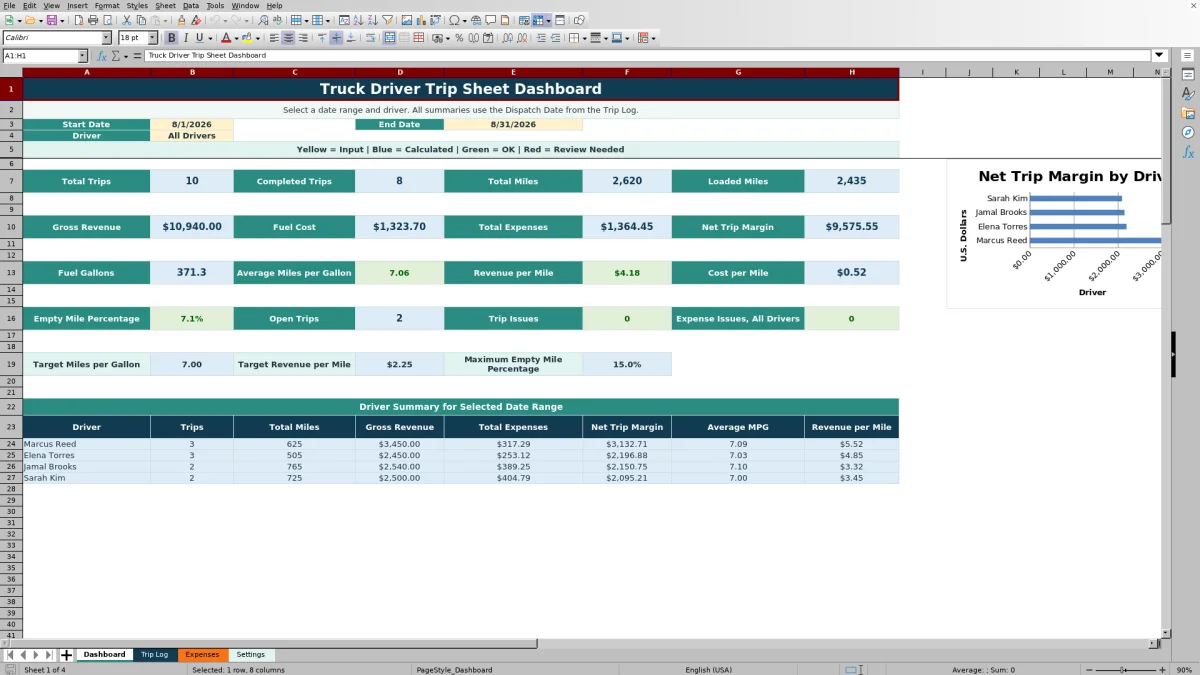Expand the formula bar arrow
Viewport: 1200px width, 675px height.
[x=1160, y=56]
